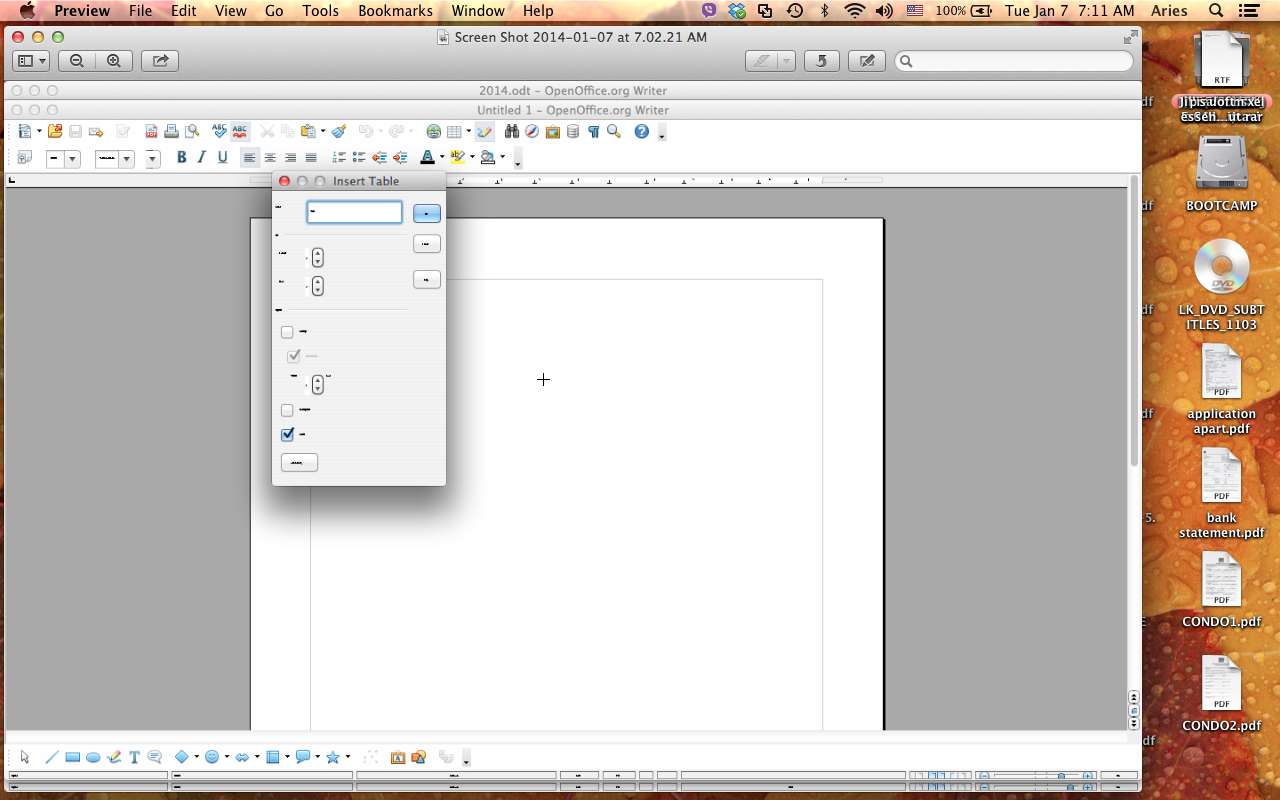Click the Bold formatting icon
Viewport: 1280px width, 800px height.
[181, 157]
